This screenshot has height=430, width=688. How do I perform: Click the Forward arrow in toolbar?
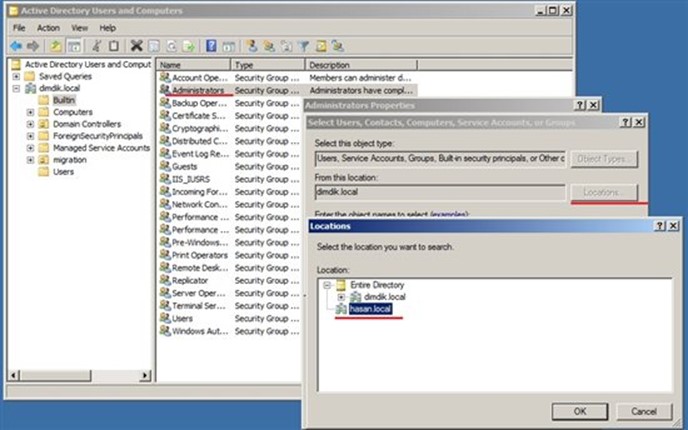coord(33,46)
